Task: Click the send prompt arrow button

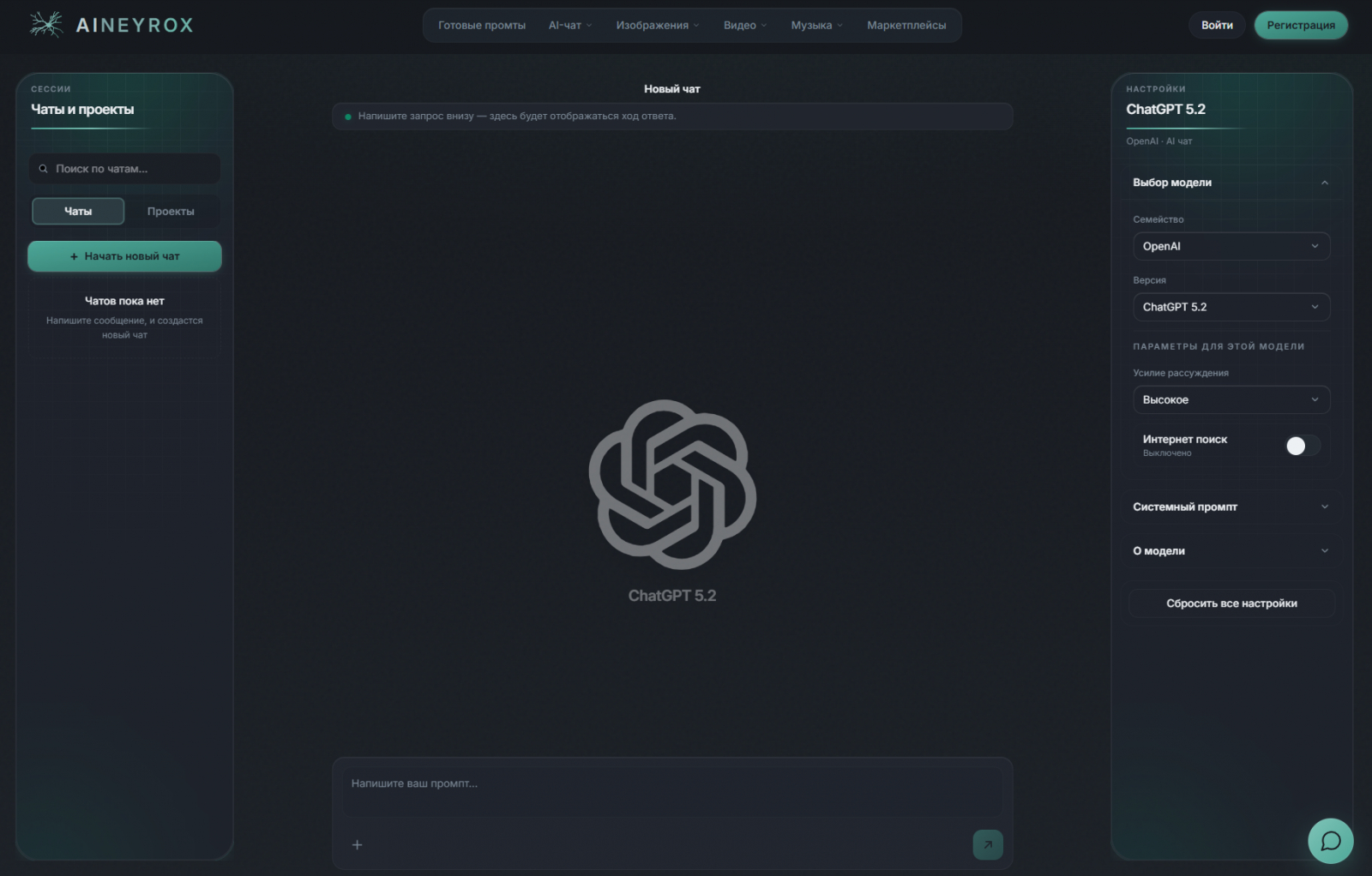Action: (x=988, y=844)
